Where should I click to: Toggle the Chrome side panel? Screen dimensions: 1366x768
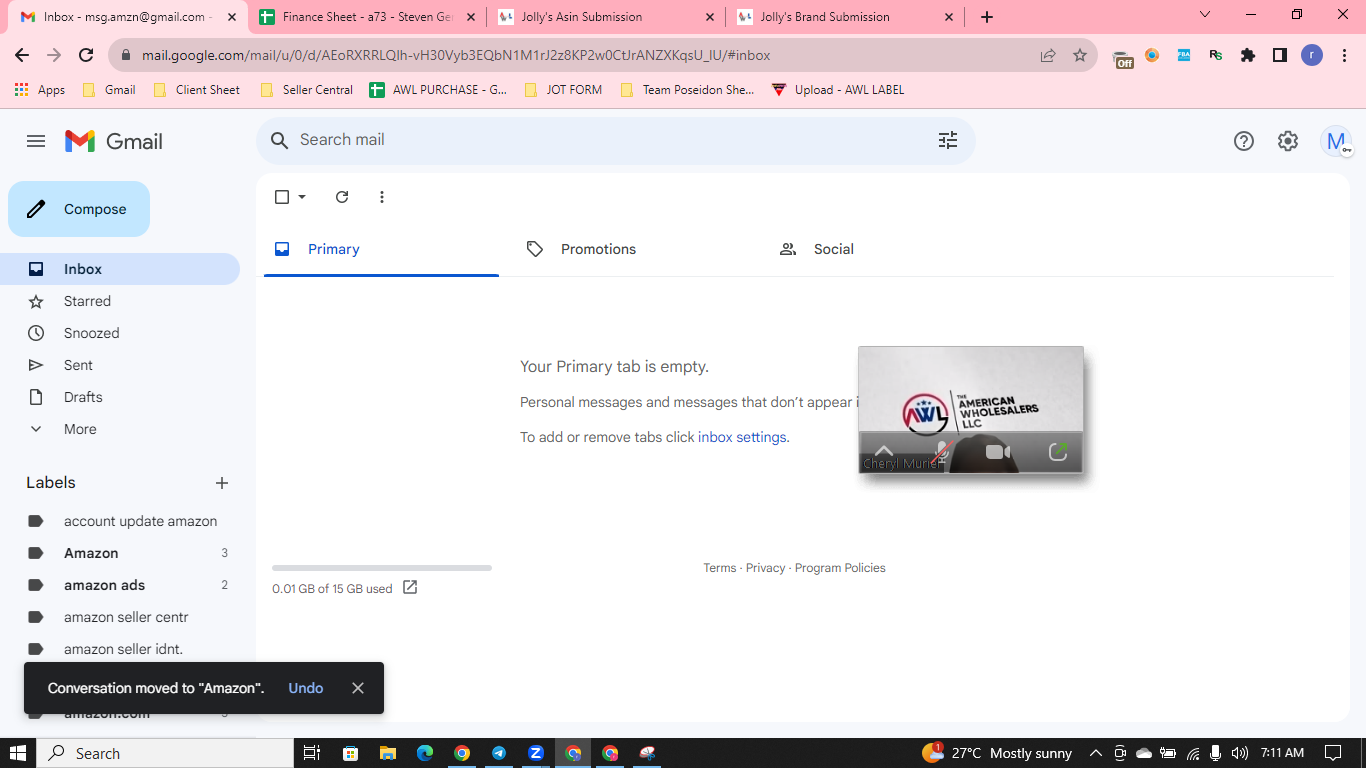pos(1280,56)
